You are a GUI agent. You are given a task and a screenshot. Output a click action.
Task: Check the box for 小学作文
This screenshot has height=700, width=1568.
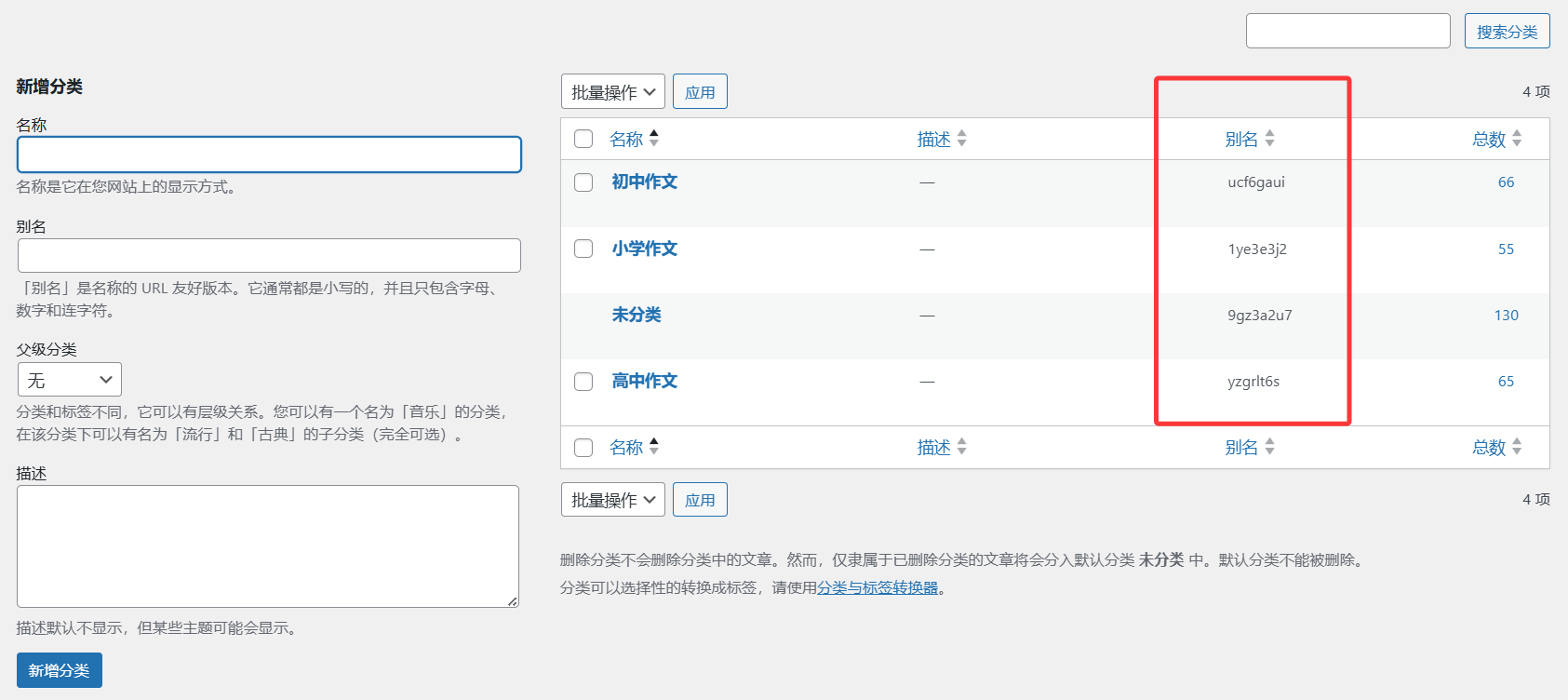click(x=583, y=249)
